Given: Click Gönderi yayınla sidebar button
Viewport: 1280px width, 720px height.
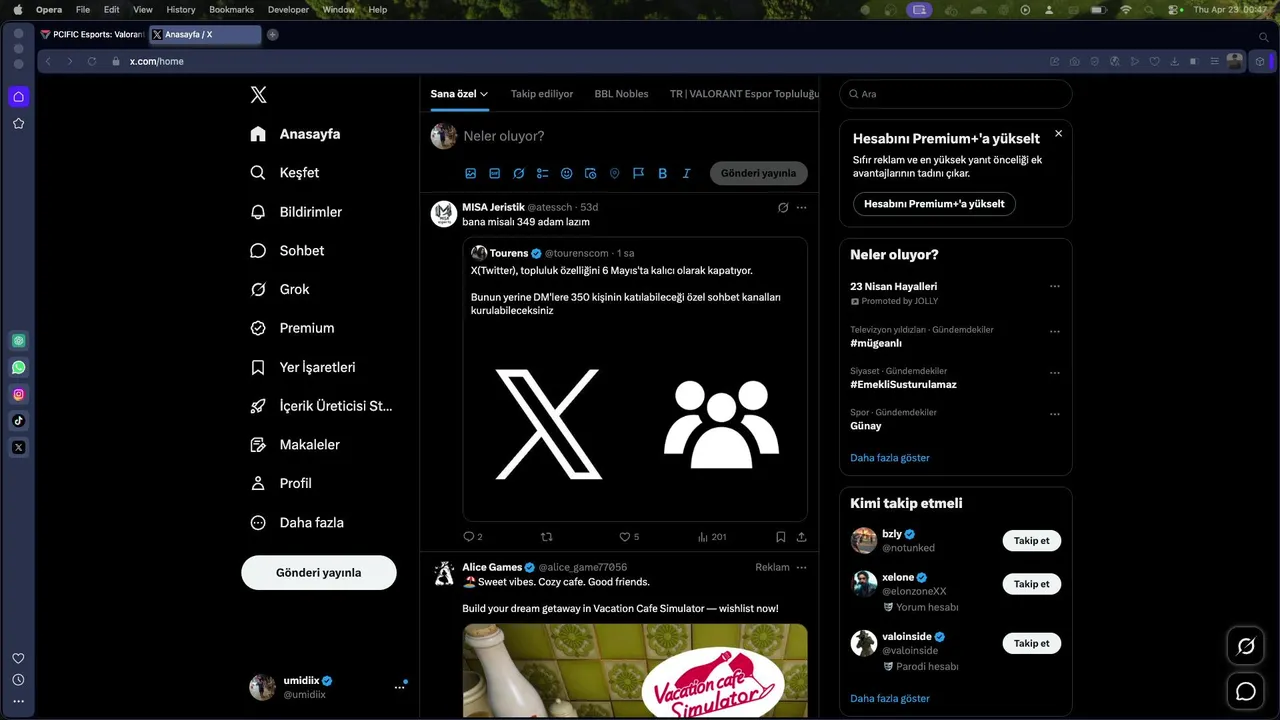Looking at the screenshot, I should point(318,573).
